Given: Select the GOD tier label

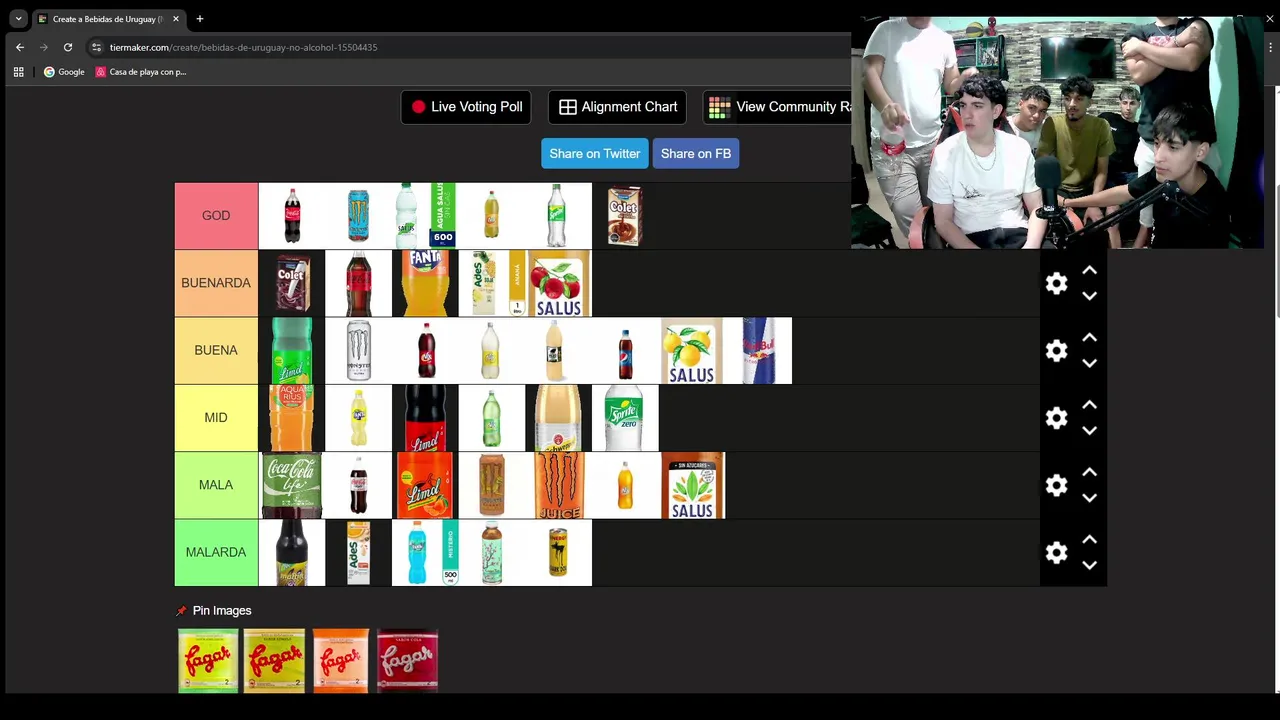Looking at the screenshot, I should (216, 216).
